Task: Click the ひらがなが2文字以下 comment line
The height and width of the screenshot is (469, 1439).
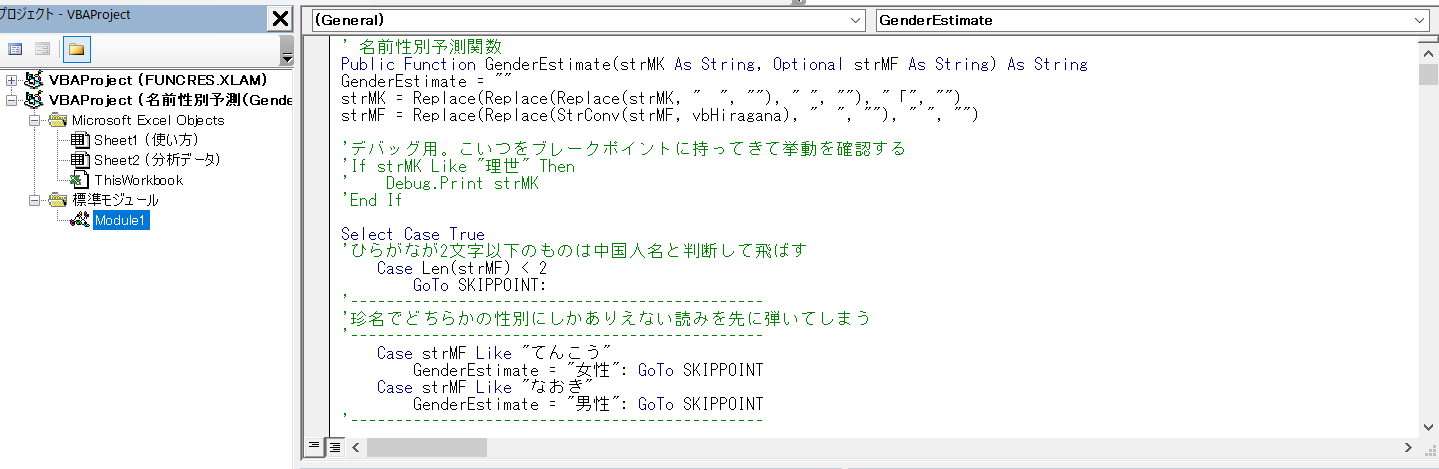Action: coord(573,251)
